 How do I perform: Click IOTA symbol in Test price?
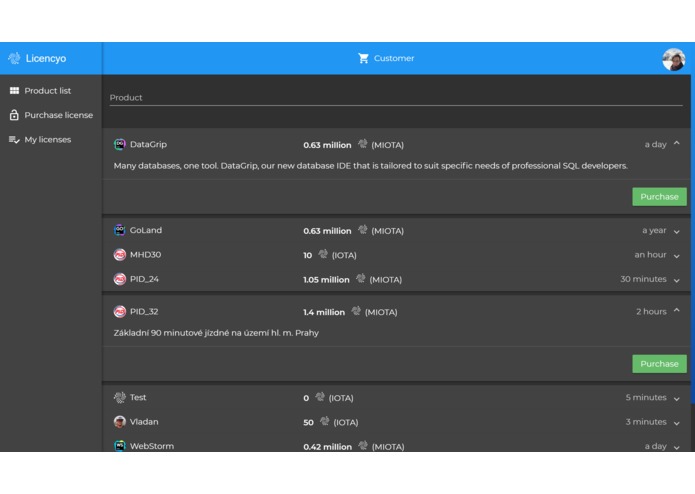pos(320,397)
